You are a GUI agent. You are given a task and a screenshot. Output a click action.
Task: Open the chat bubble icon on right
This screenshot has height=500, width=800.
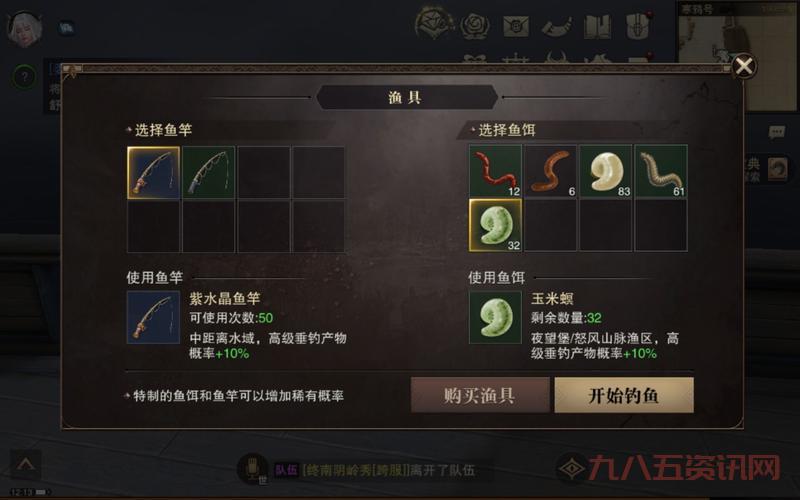click(777, 133)
